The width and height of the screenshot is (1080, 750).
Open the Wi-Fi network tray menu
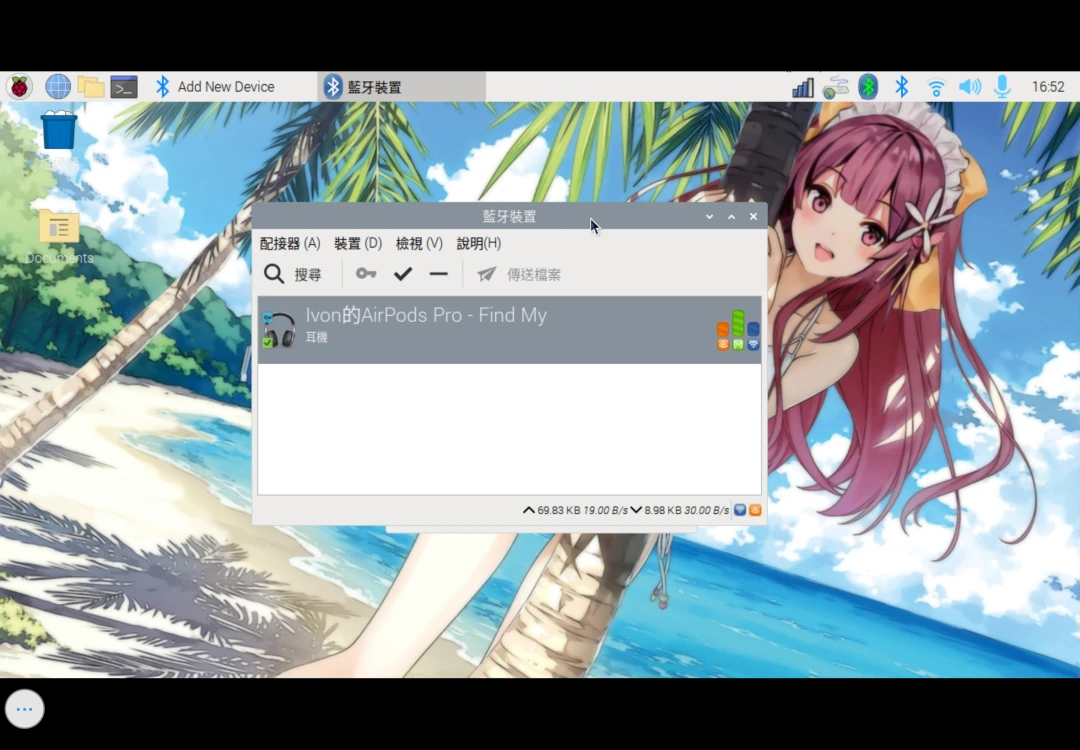pyautogui.click(x=936, y=87)
